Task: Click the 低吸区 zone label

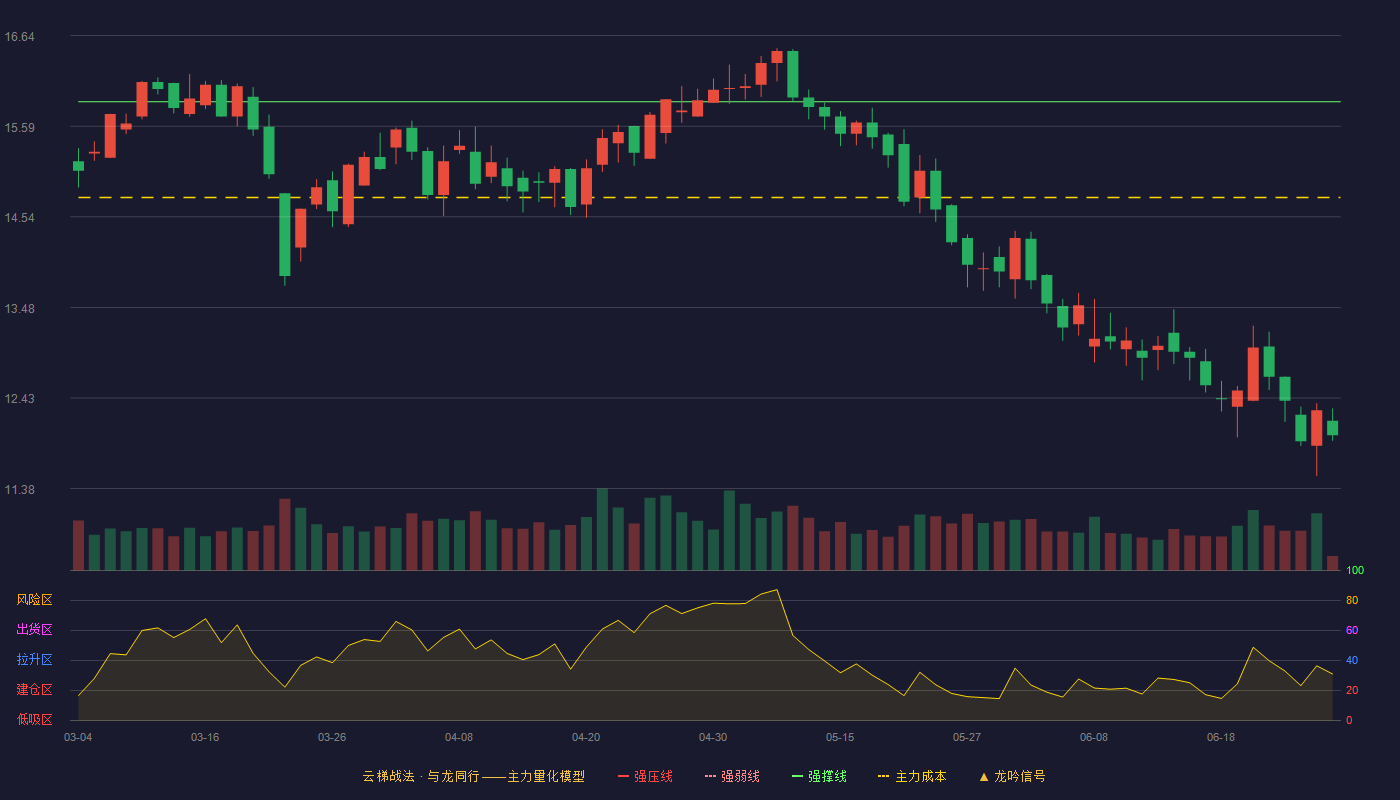Action: pyautogui.click(x=34, y=719)
